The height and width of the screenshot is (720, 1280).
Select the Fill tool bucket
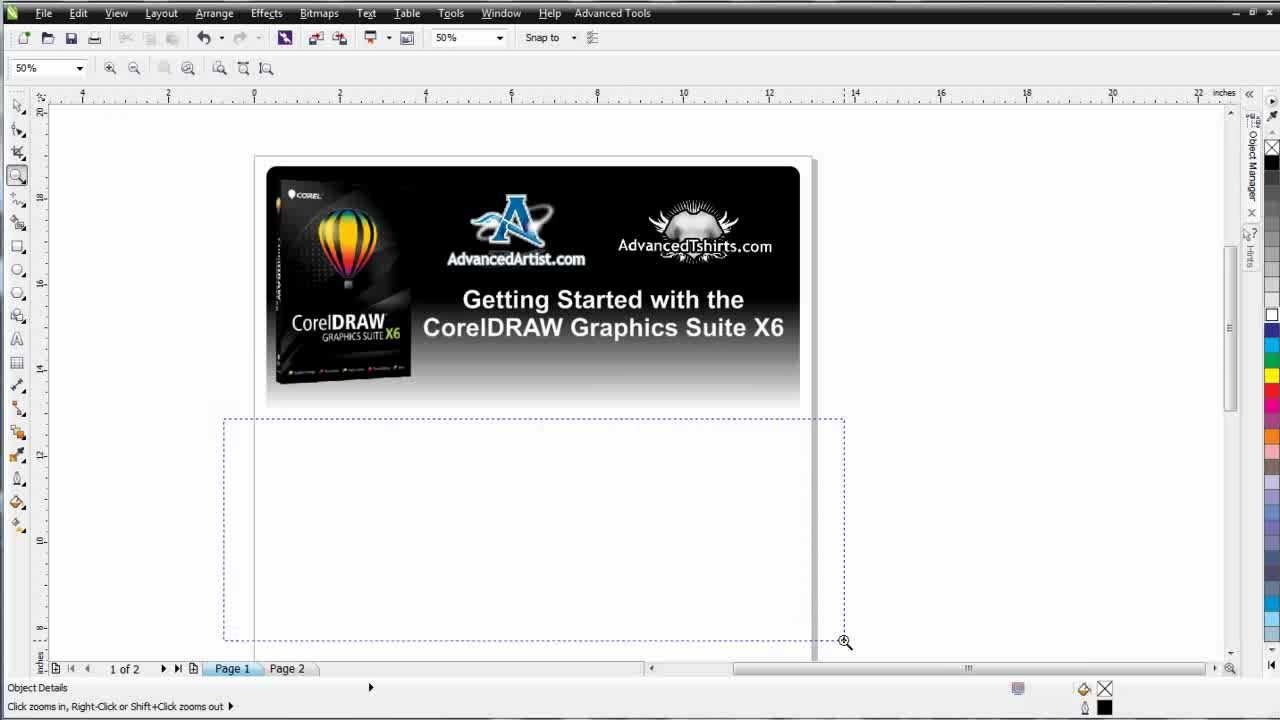[17, 503]
